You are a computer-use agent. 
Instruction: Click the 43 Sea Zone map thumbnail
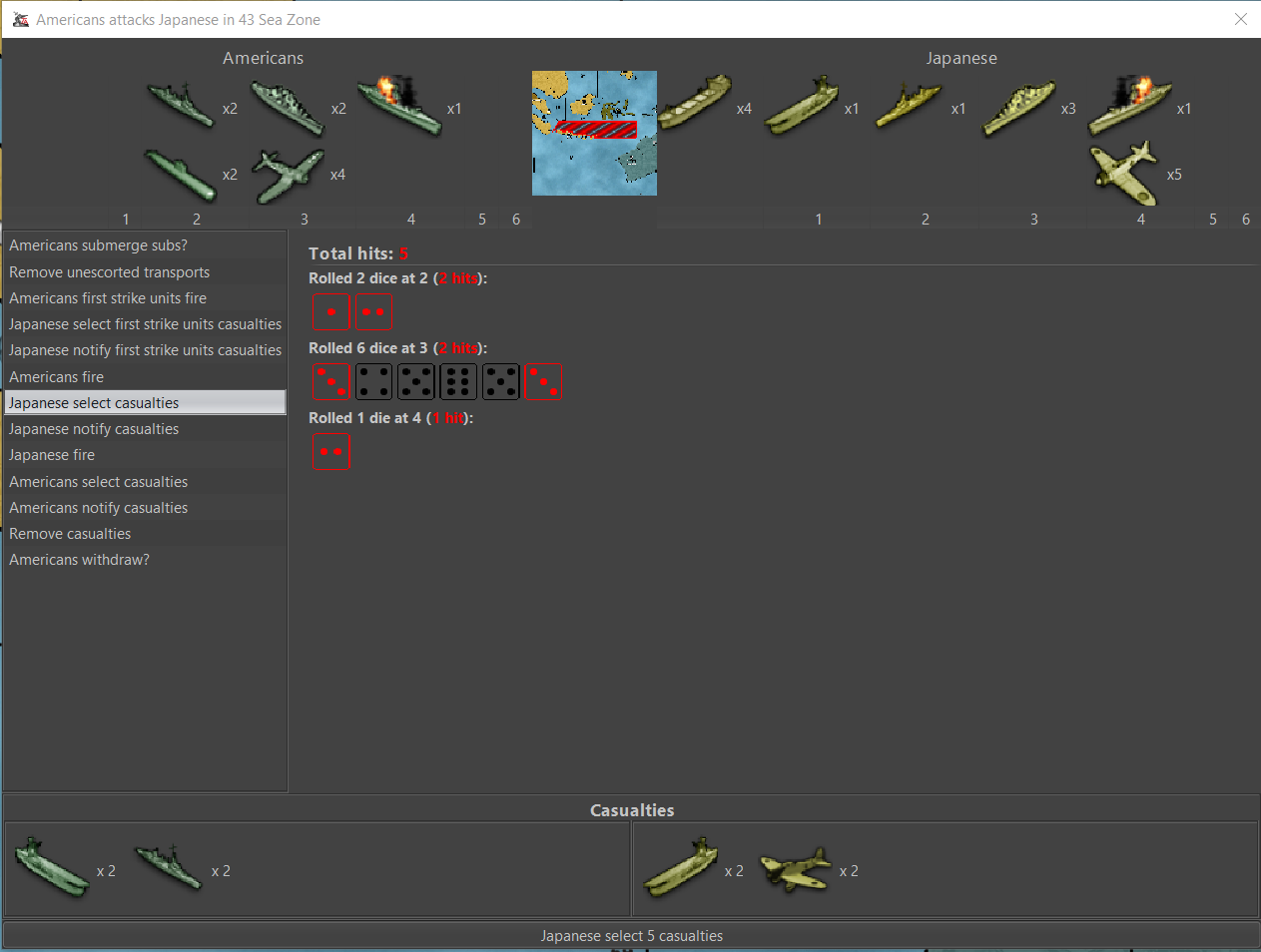(594, 133)
